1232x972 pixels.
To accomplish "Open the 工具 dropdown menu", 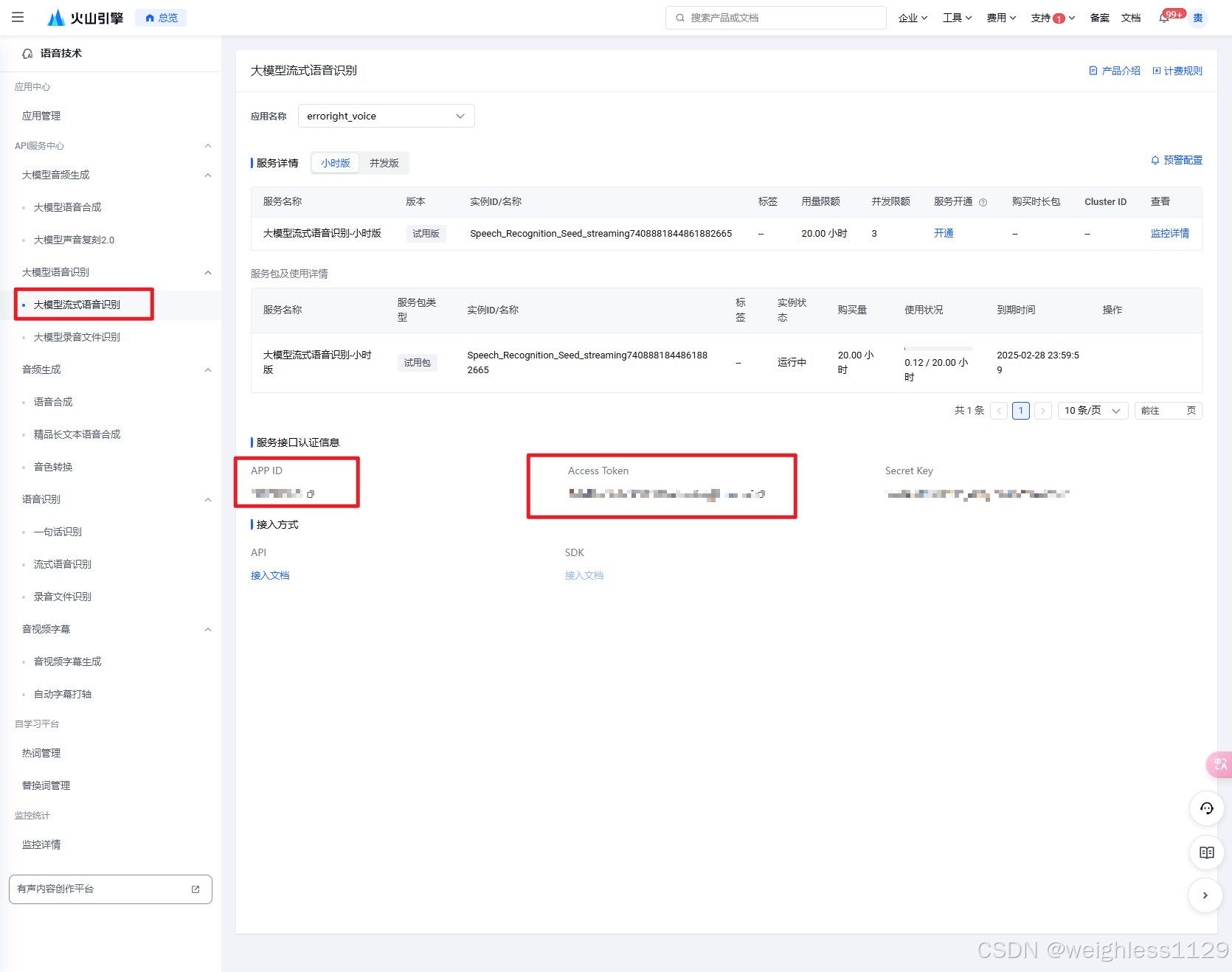I will pyautogui.click(x=957, y=18).
